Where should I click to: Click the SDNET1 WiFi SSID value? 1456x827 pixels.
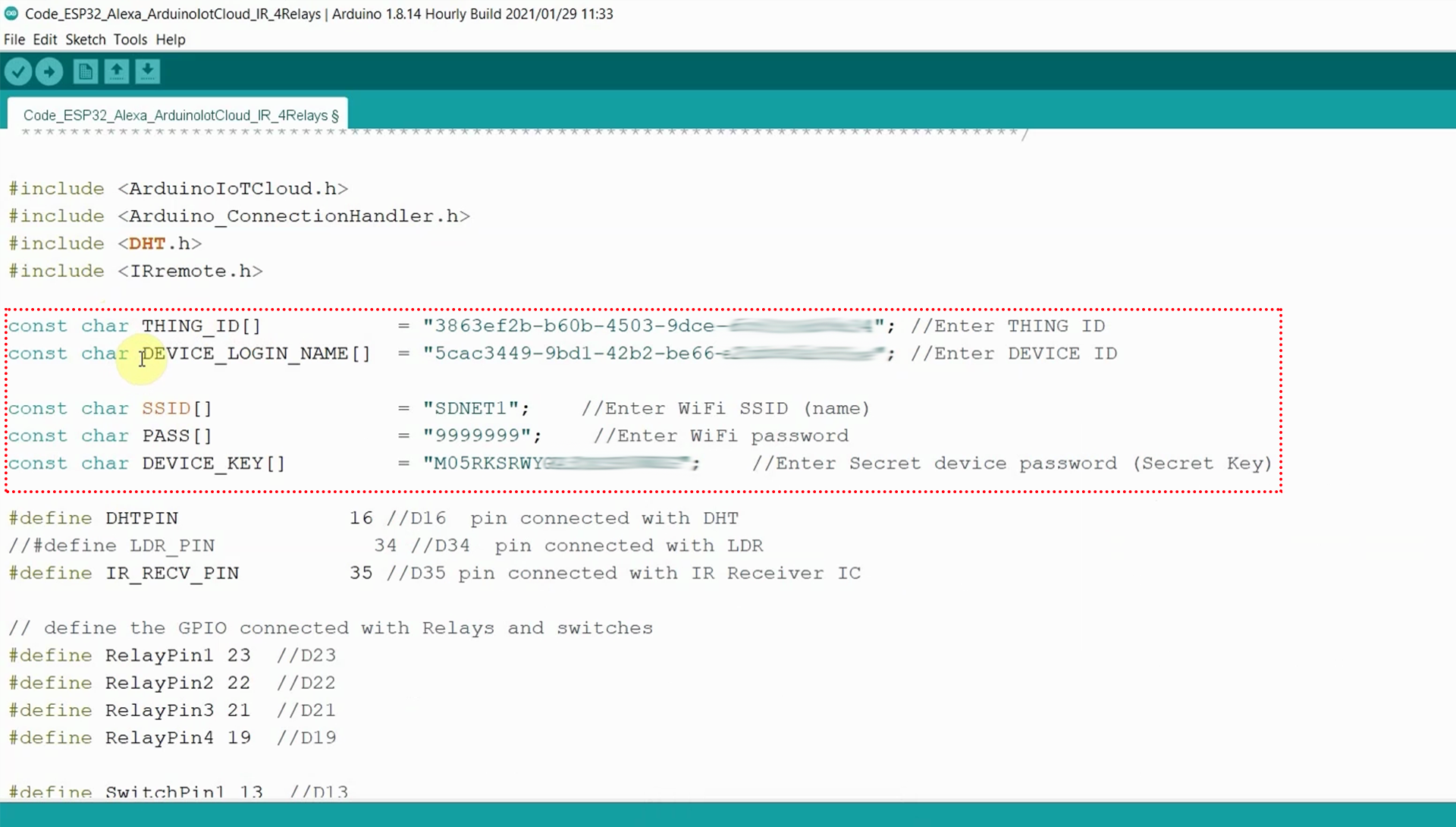(x=472, y=407)
